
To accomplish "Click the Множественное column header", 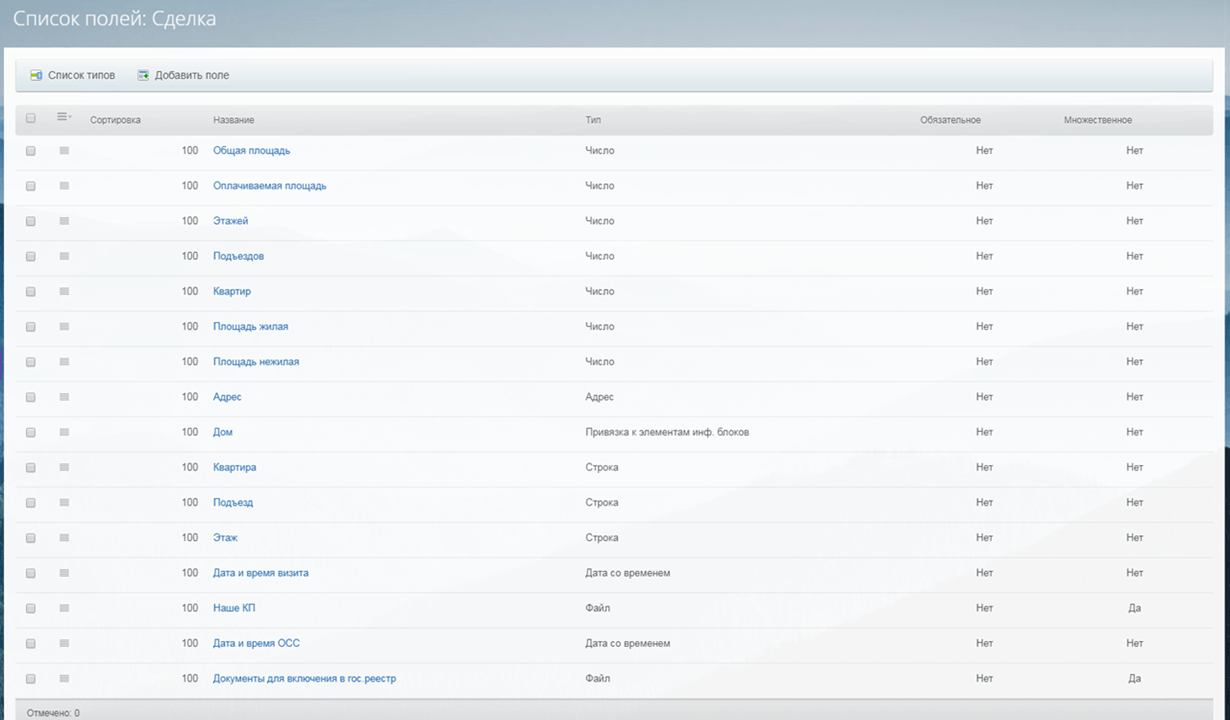I will click(1098, 120).
